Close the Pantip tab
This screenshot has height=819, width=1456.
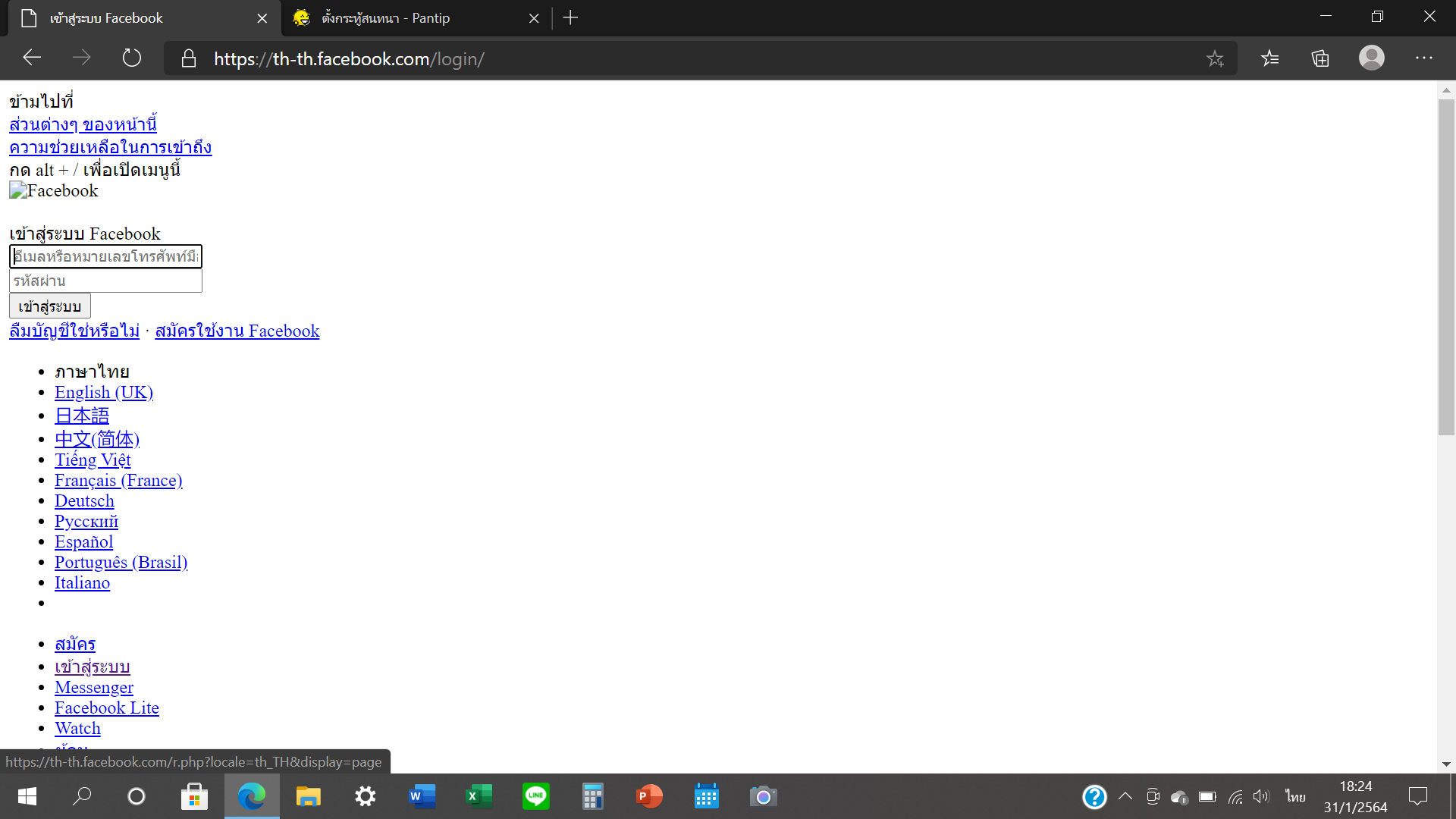pyautogui.click(x=534, y=18)
